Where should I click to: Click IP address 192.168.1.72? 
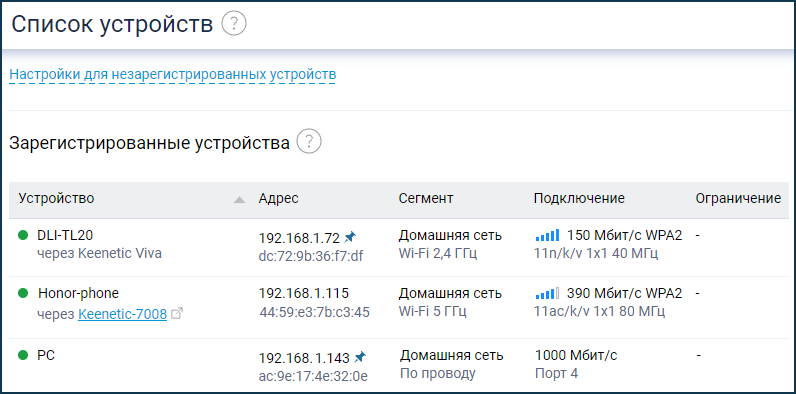(299, 238)
